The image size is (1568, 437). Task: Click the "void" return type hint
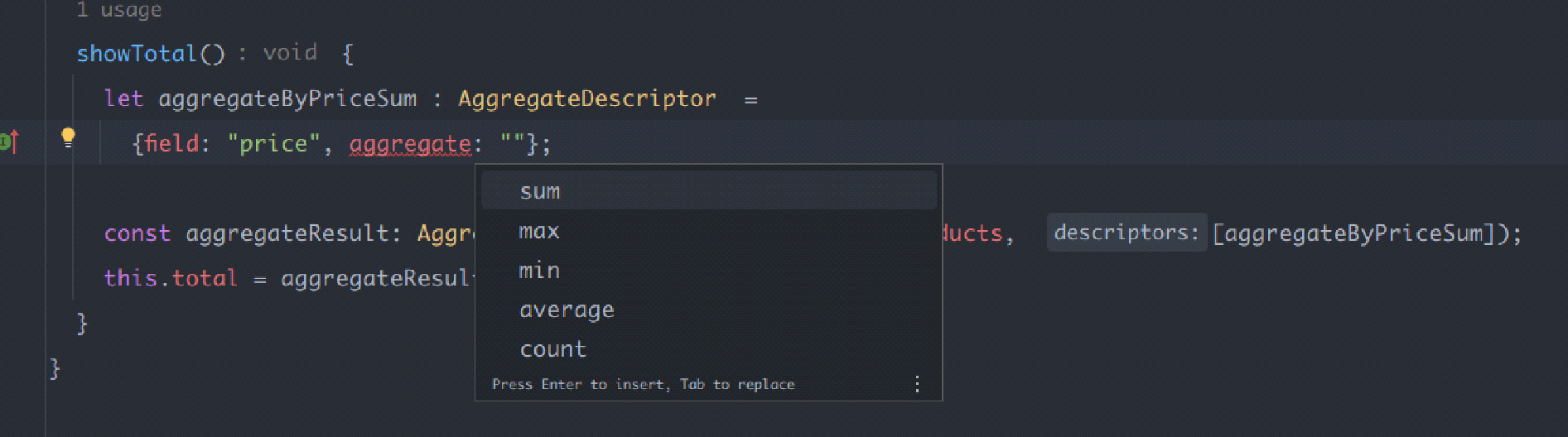(290, 53)
